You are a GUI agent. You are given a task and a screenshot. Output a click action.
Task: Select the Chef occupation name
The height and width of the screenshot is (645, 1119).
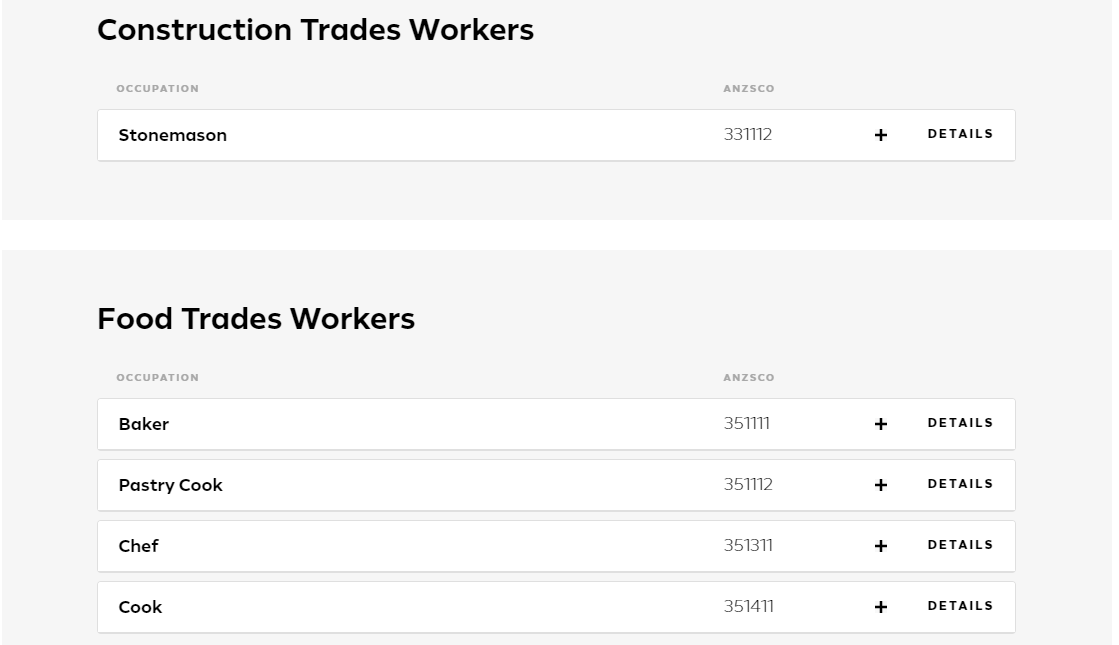[138, 546]
